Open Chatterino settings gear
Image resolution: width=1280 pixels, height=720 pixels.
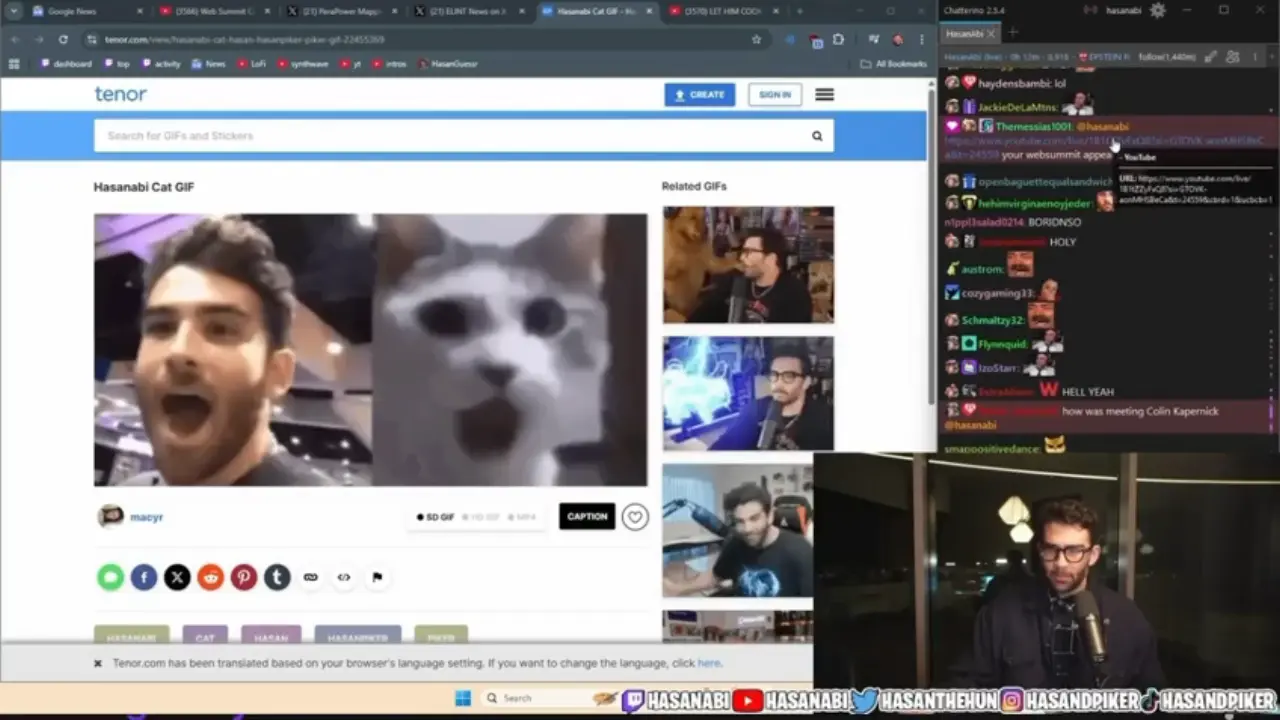coord(1157,10)
